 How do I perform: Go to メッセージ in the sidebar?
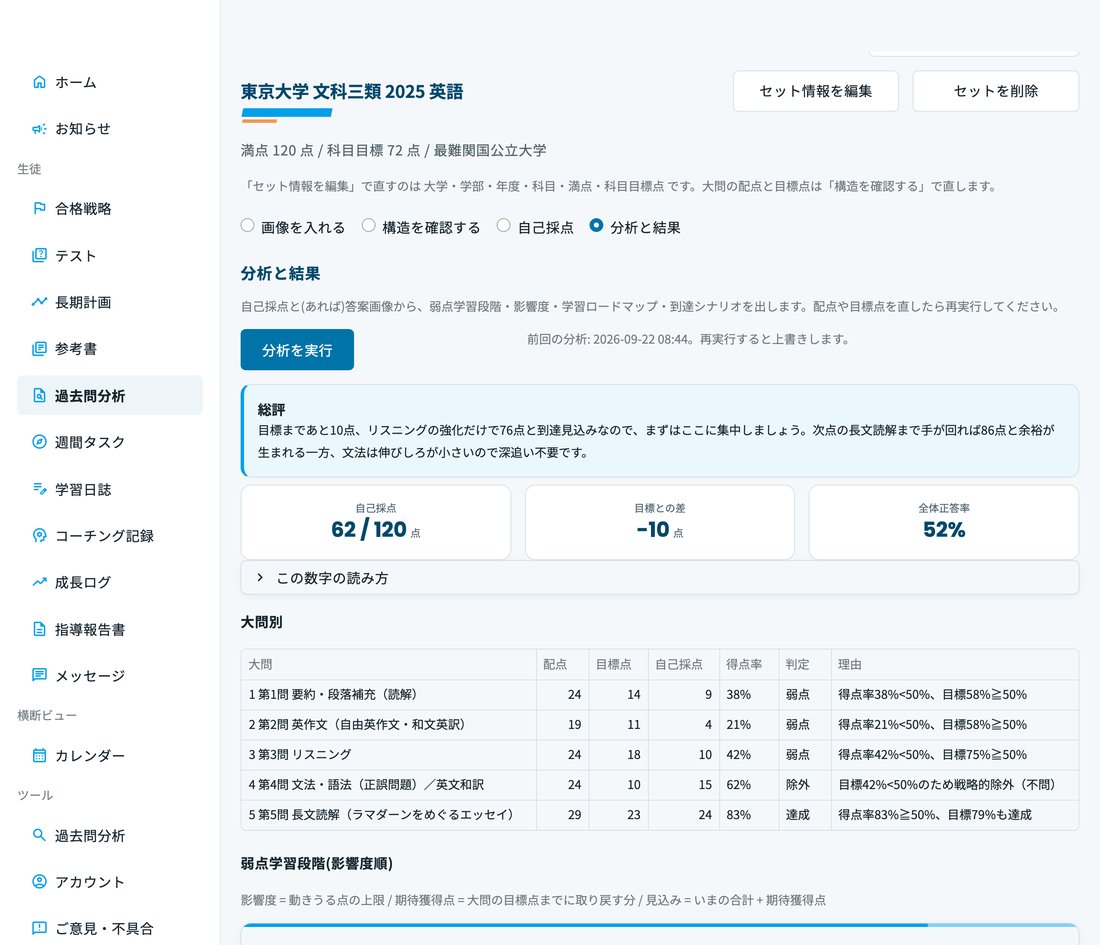(x=110, y=676)
